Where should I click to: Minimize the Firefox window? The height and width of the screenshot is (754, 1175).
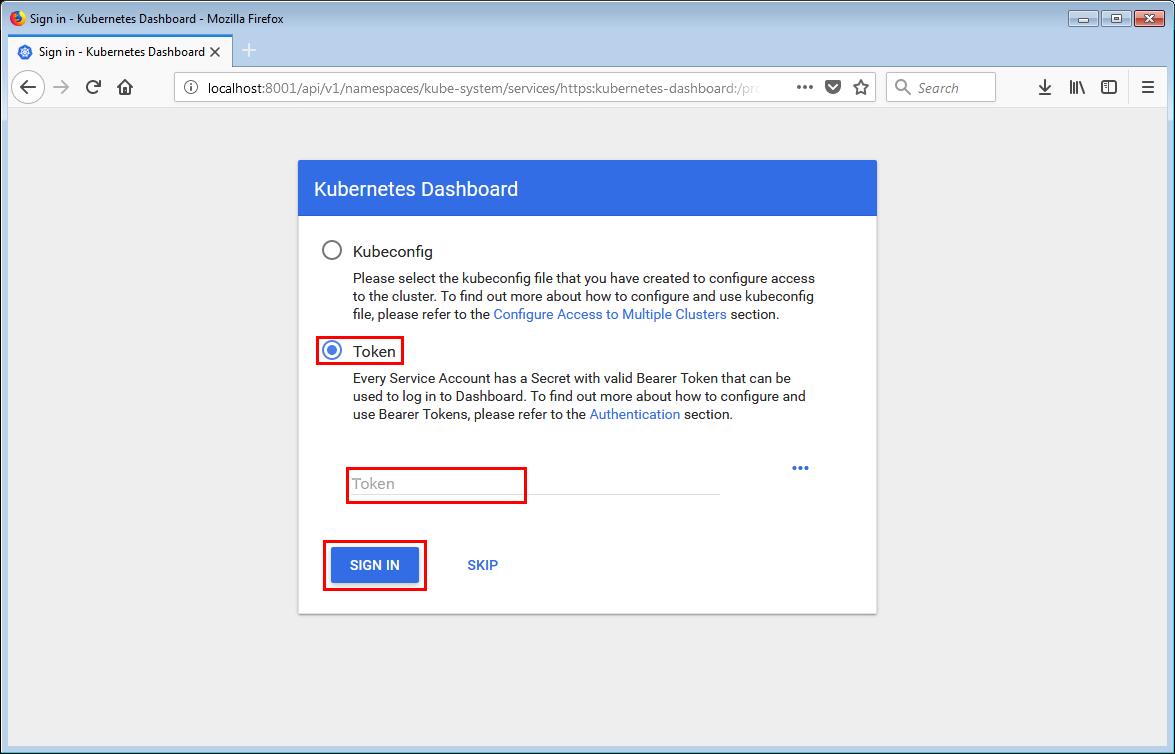pos(1084,18)
